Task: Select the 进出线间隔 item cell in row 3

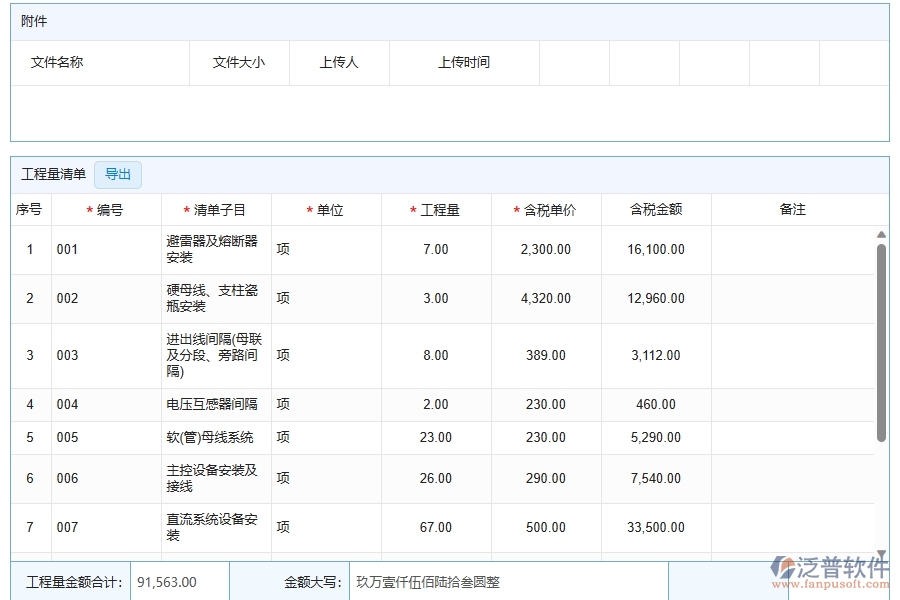Action: [x=216, y=356]
